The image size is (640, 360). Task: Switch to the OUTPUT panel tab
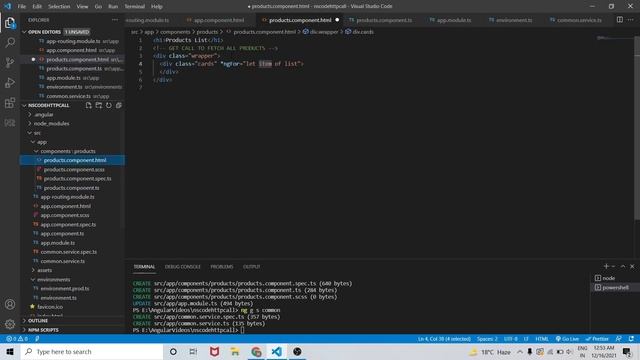(x=251, y=267)
